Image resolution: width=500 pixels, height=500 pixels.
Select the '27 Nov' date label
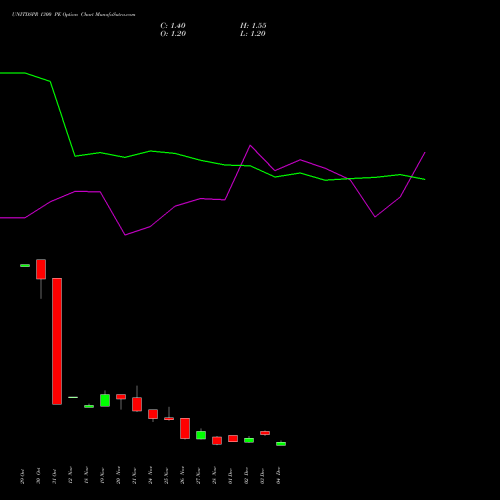pos(198,476)
